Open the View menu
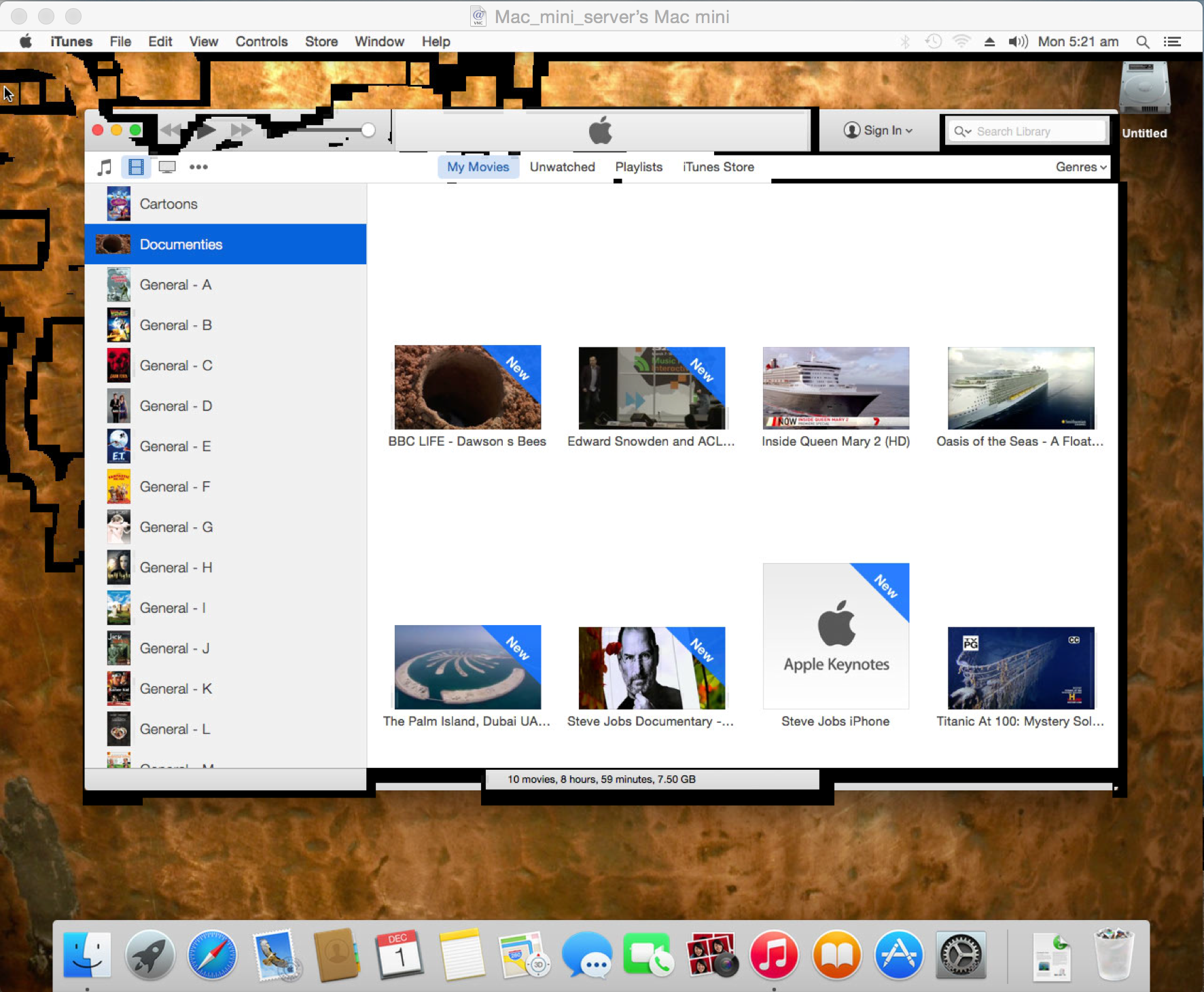This screenshot has height=992, width=1204. click(x=203, y=41)
